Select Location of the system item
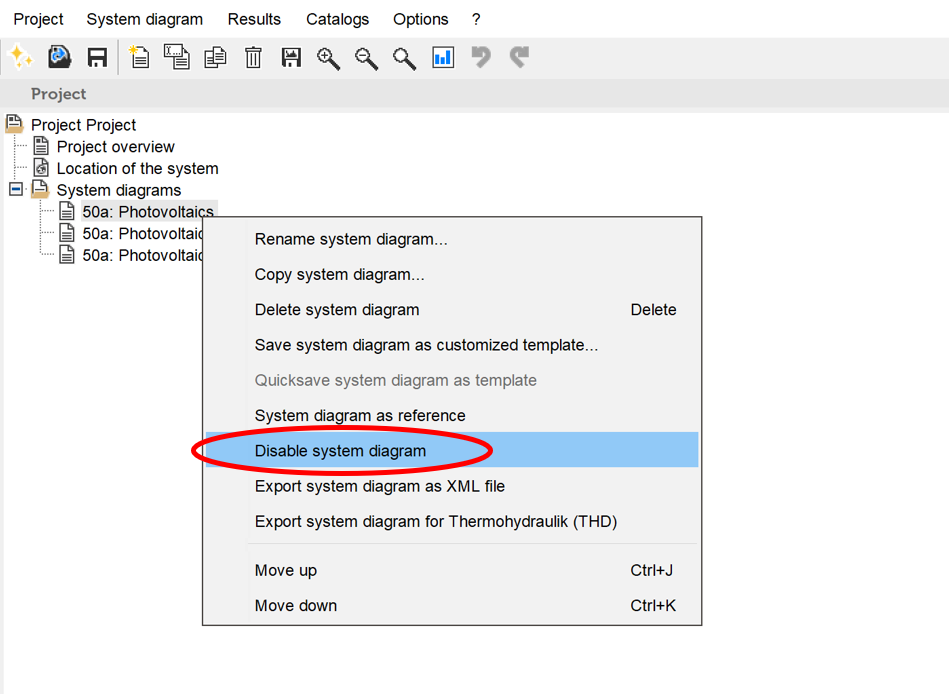Screen dimensions: 949x694 pos(137,168)
